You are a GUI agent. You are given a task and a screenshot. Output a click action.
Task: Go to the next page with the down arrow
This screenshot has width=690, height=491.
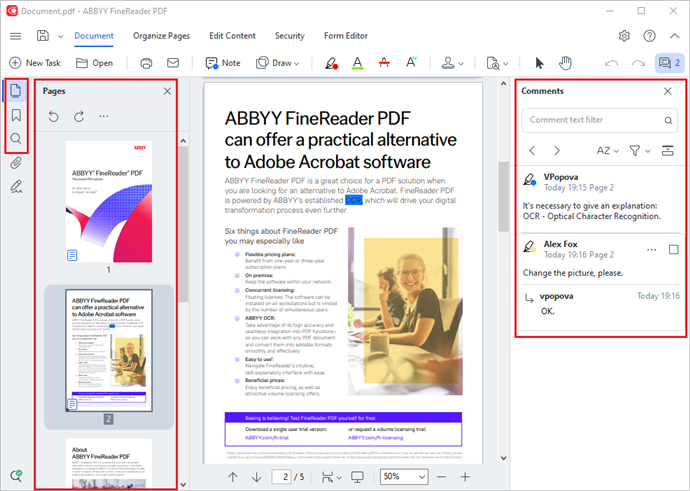(x=256, y=477)
